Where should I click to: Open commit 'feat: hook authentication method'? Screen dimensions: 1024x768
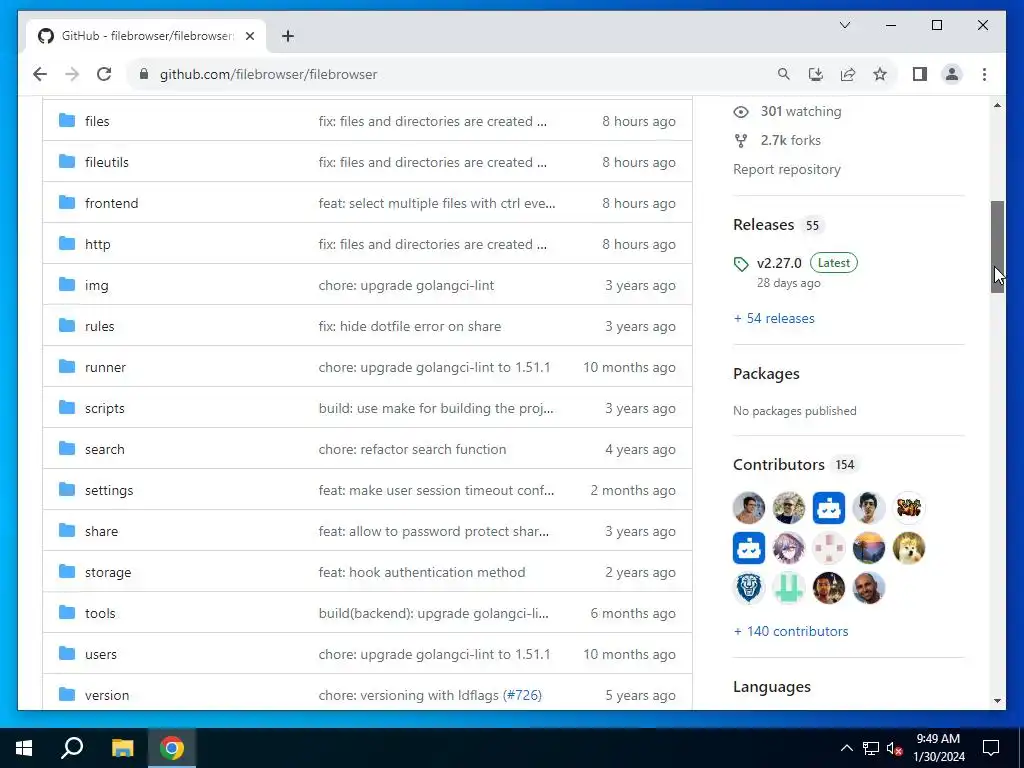tap(422, 573)
